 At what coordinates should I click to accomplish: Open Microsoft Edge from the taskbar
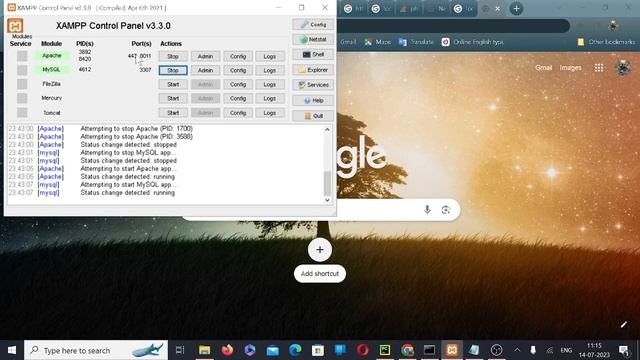(x=295, y=350)
